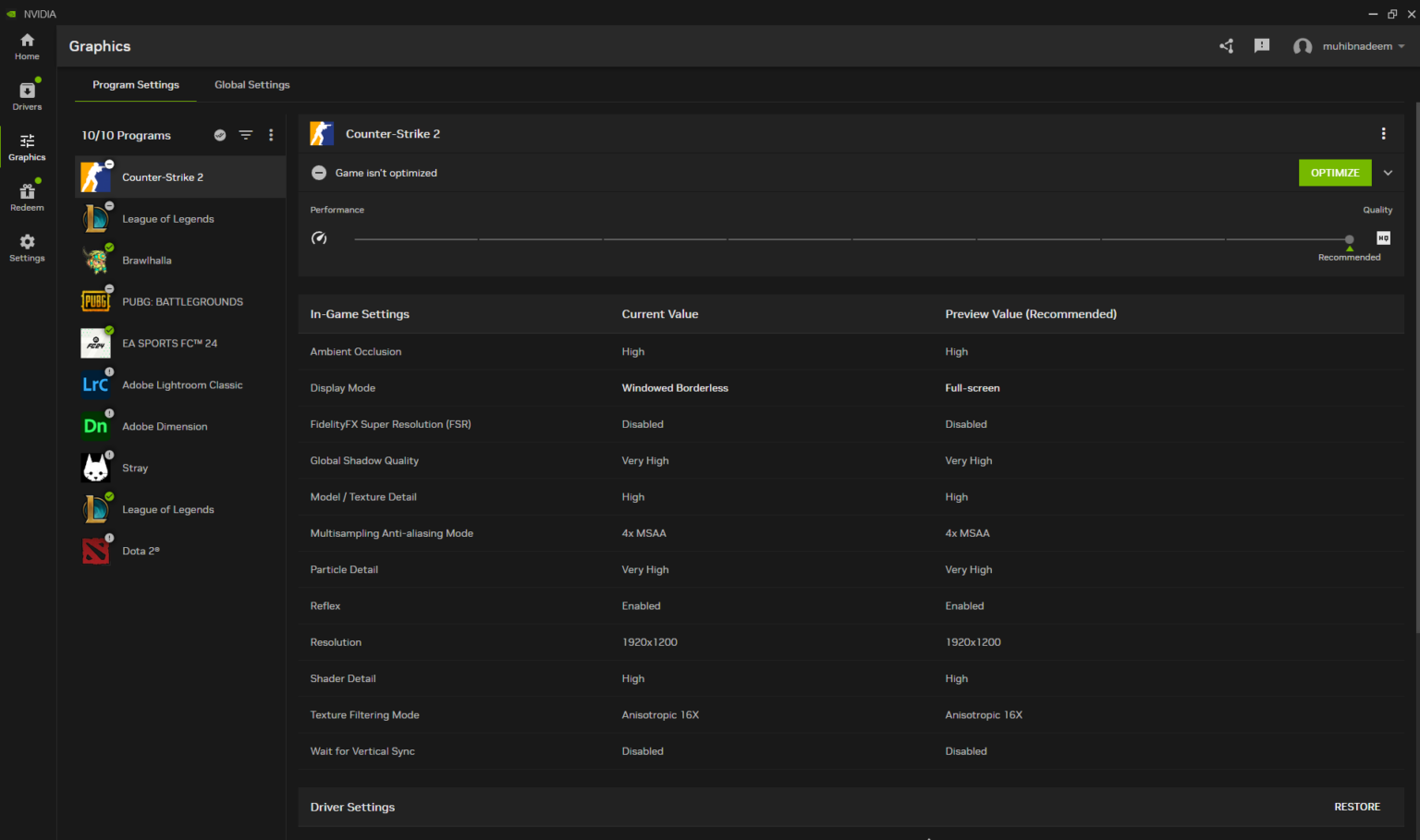Open the feedback notification icon

point(1261,46)
